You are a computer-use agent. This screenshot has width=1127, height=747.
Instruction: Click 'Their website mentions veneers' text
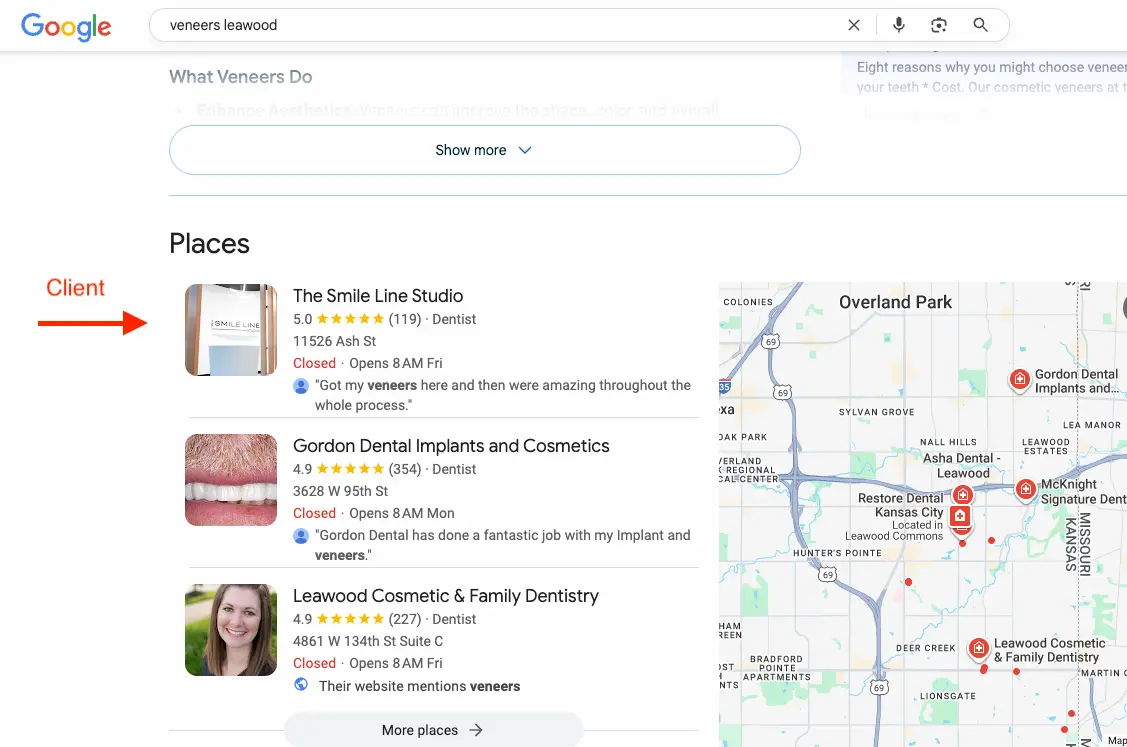[420, 687]
